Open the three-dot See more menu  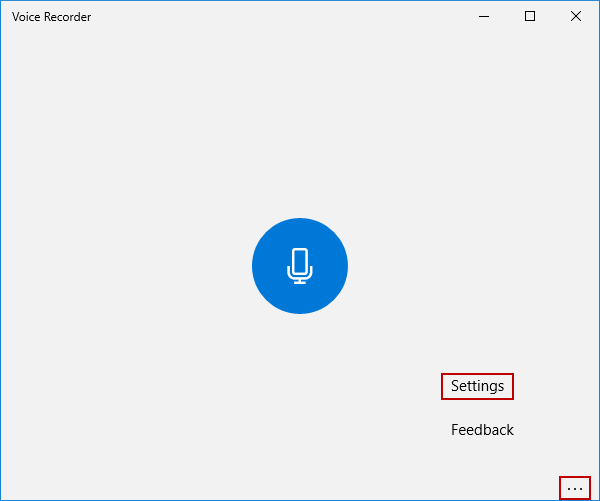(x=575, y=488)
